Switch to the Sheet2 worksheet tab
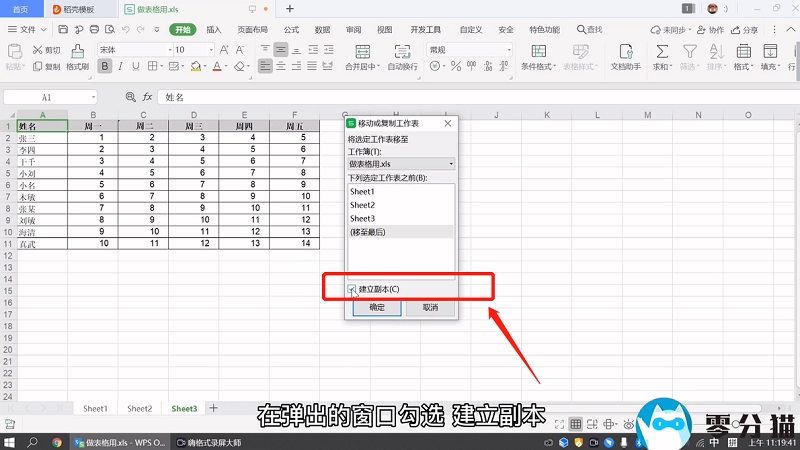Image resolution: width=800 pixels, height=450 pixels. pos(139,408)
